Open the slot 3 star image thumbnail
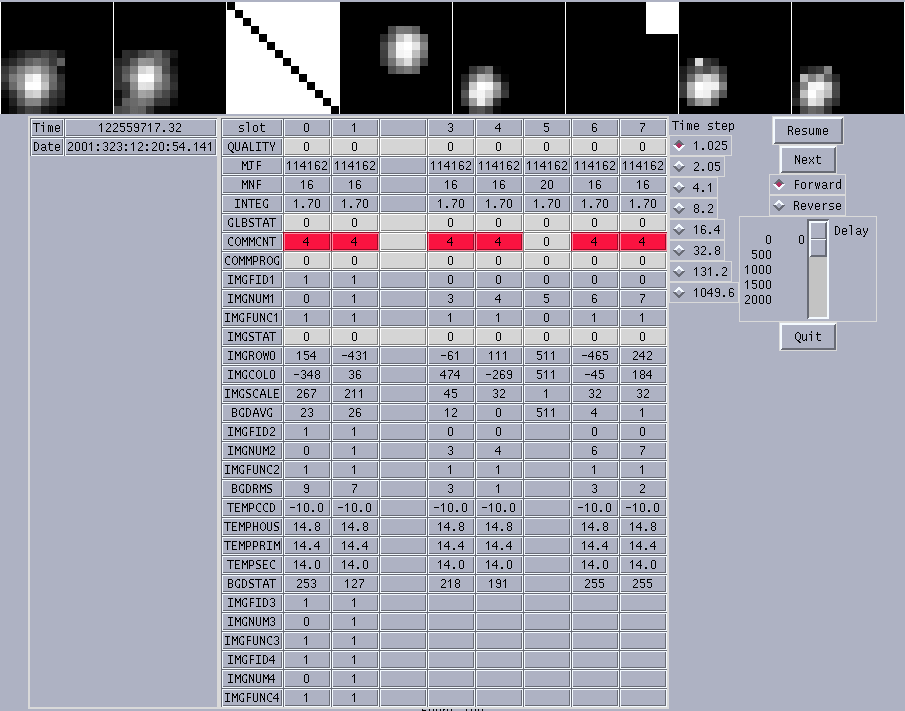 coord(396,58)
